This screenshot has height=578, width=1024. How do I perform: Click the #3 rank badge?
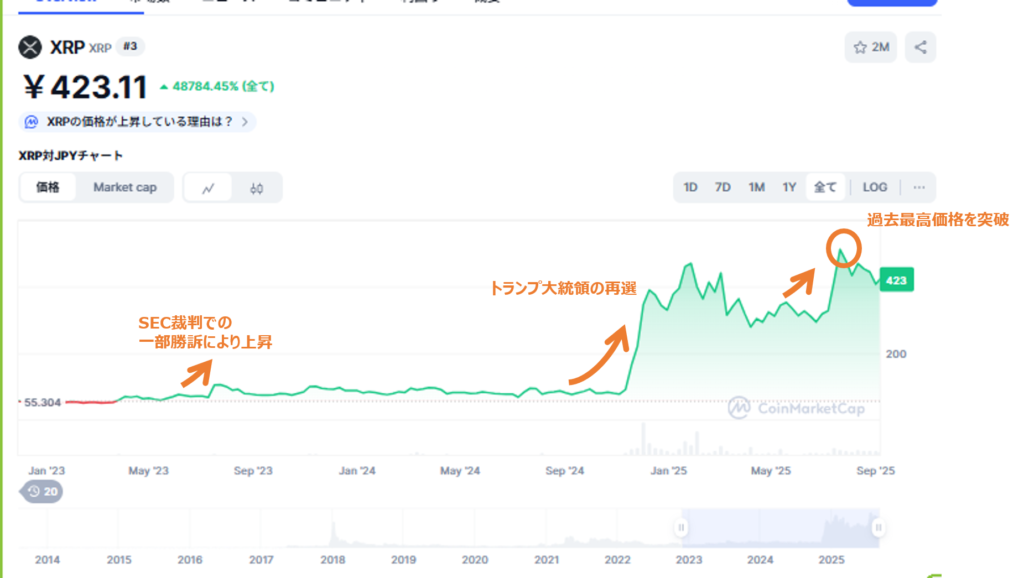[x=129, y=46]
